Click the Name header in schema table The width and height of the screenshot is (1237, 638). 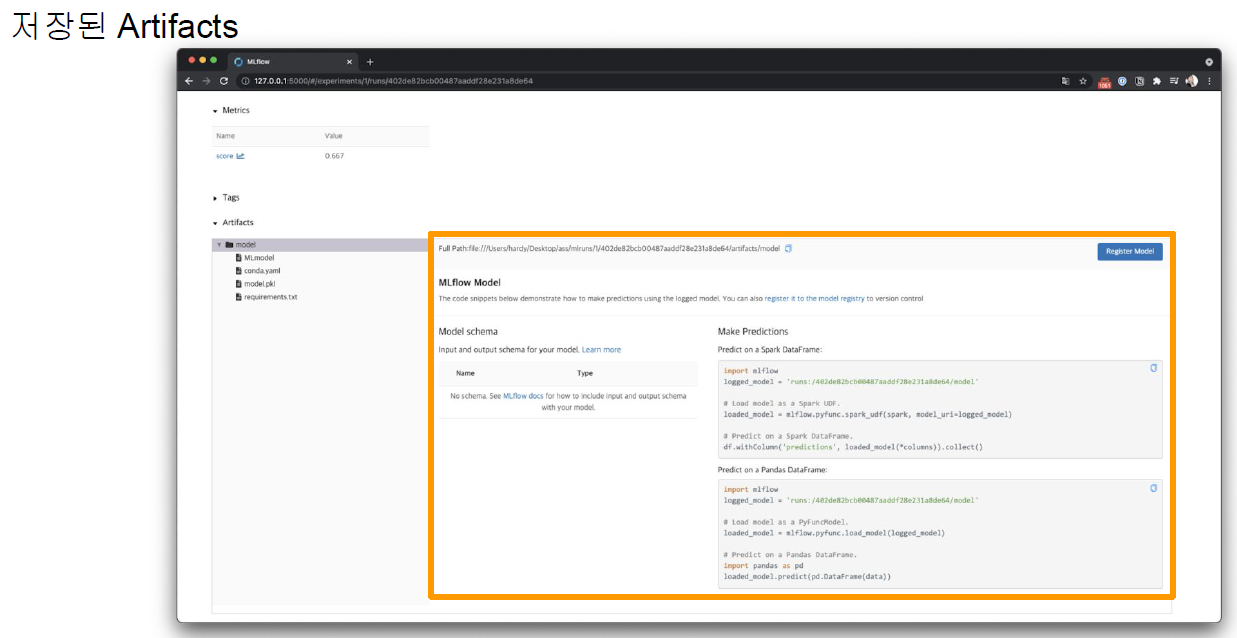[465, 374]
